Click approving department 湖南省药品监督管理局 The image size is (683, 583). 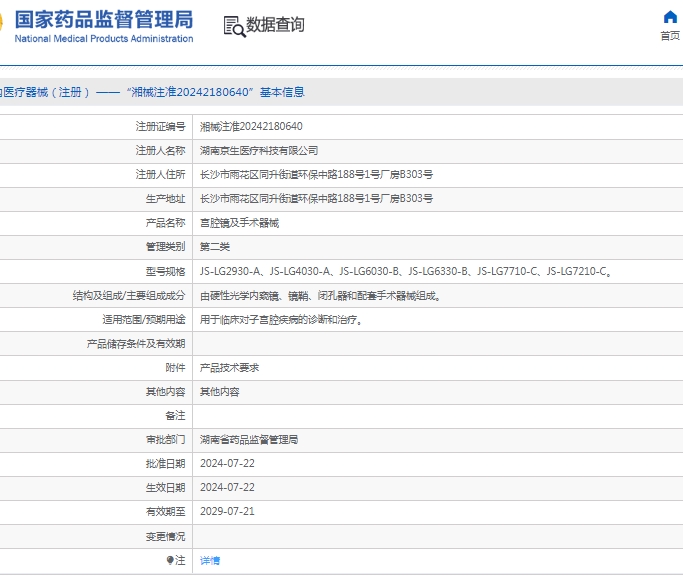coord(249,440)
